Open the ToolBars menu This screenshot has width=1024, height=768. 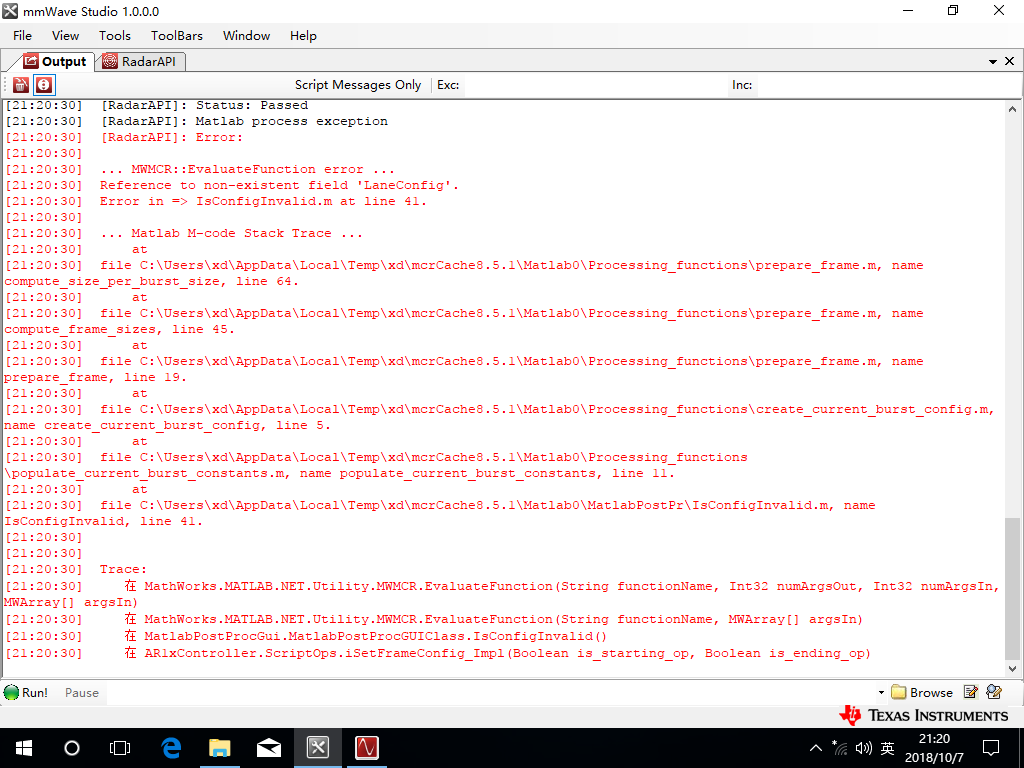[177, 36]
